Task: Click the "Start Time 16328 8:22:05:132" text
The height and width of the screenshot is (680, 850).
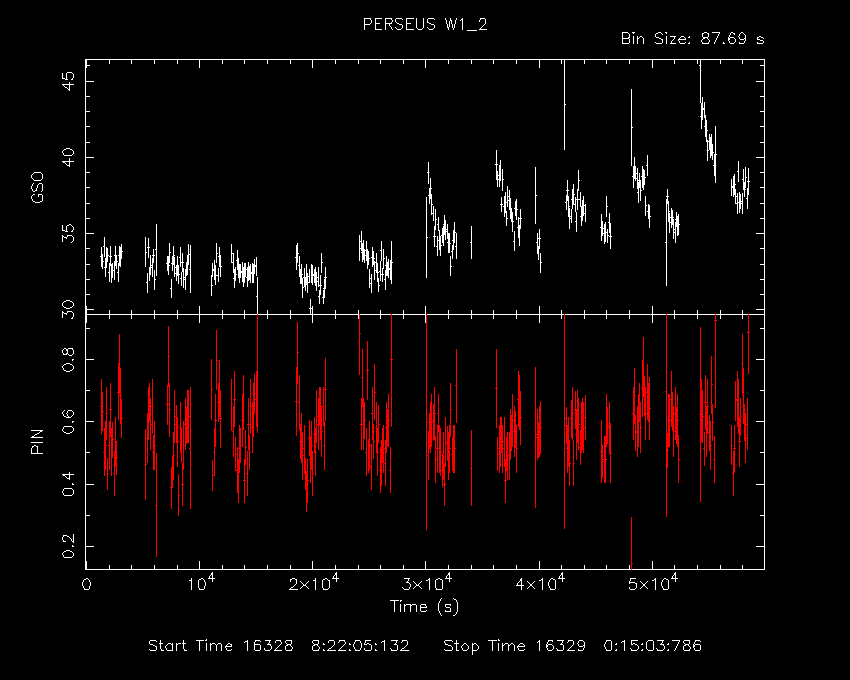Action: point(279,646)
